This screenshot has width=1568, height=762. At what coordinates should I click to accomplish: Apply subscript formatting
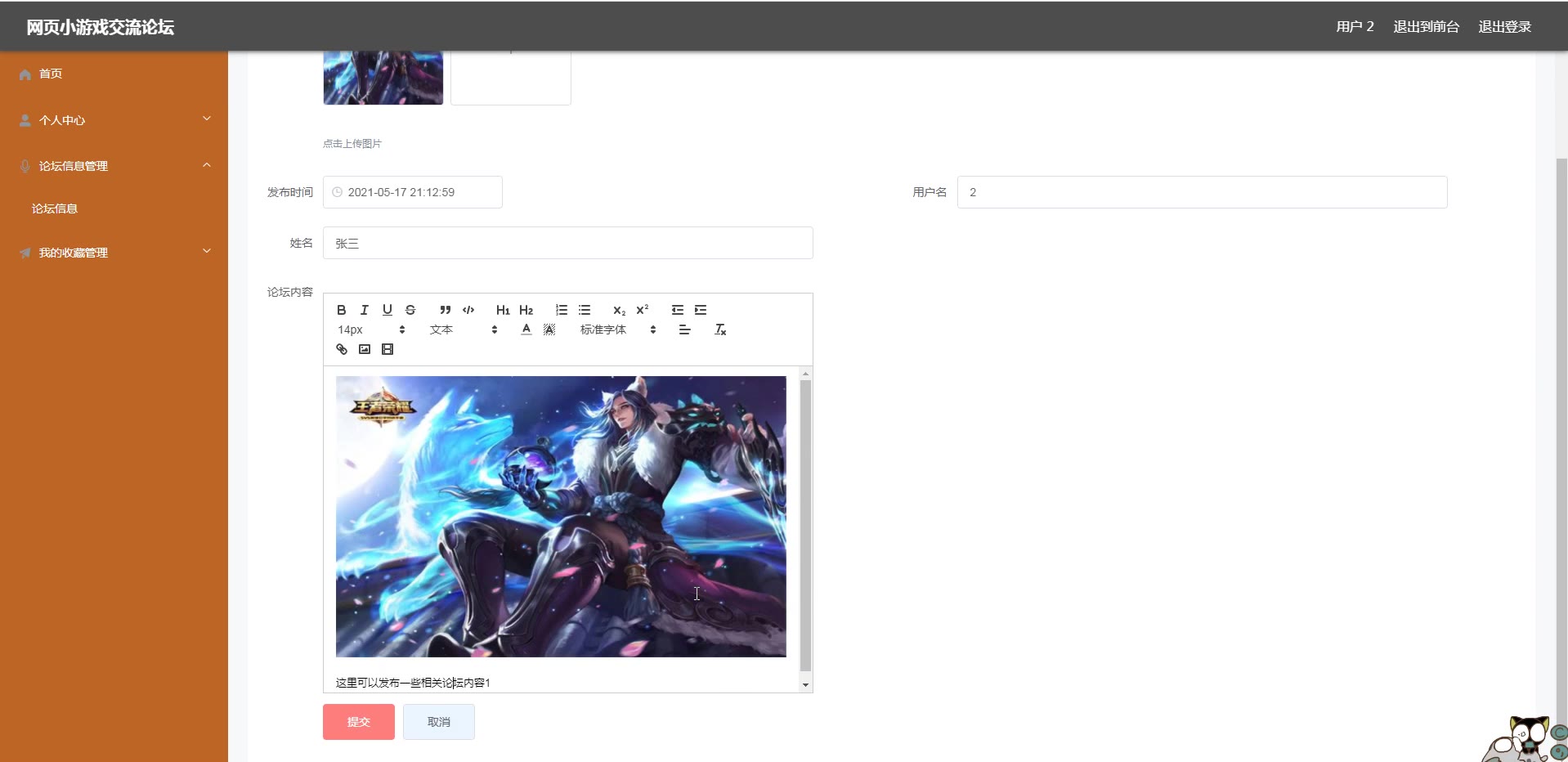pyautogui.click(x=620, y=310)
